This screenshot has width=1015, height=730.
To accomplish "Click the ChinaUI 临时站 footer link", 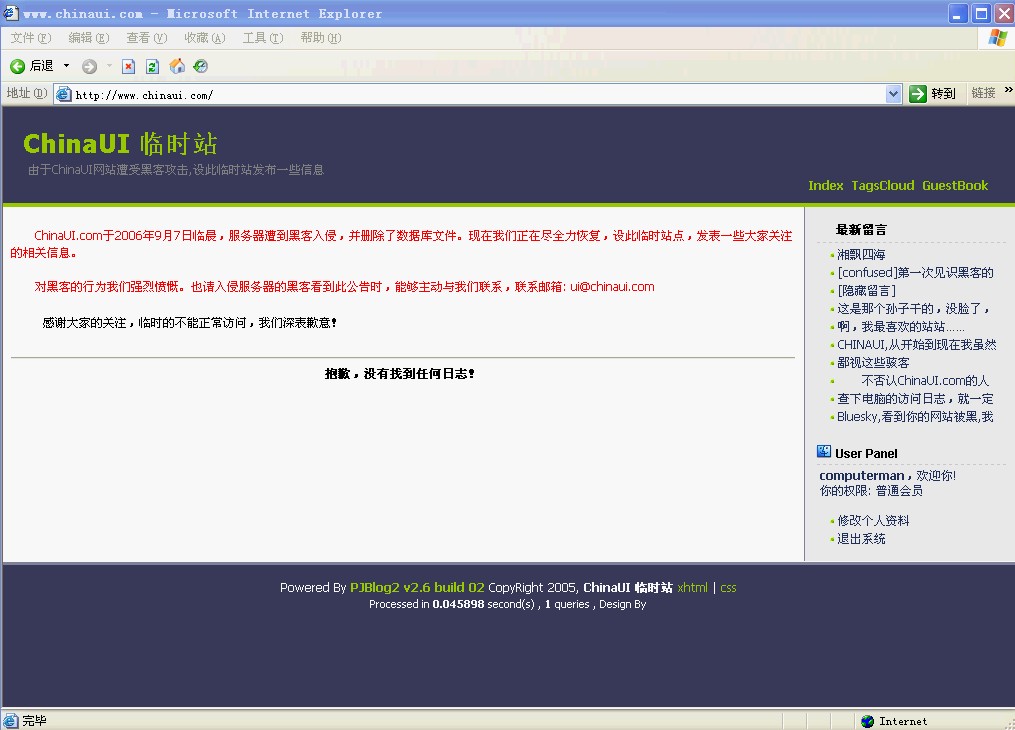I will 628,588.
